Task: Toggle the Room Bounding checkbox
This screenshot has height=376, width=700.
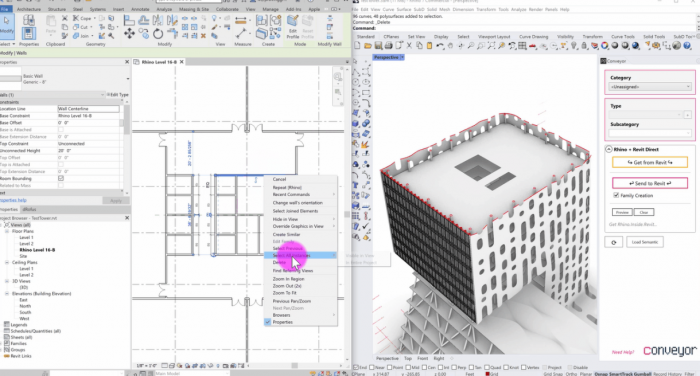Action: pyautogui.click(x=61, y=178)
